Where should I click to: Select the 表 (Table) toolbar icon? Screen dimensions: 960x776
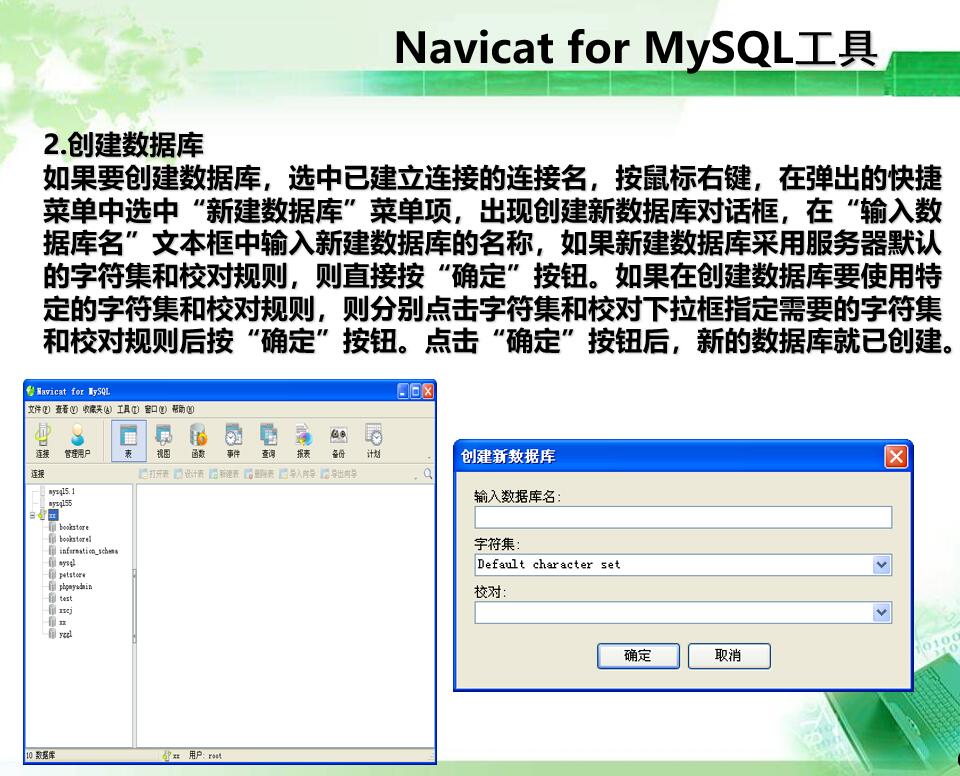coord(129,440)
